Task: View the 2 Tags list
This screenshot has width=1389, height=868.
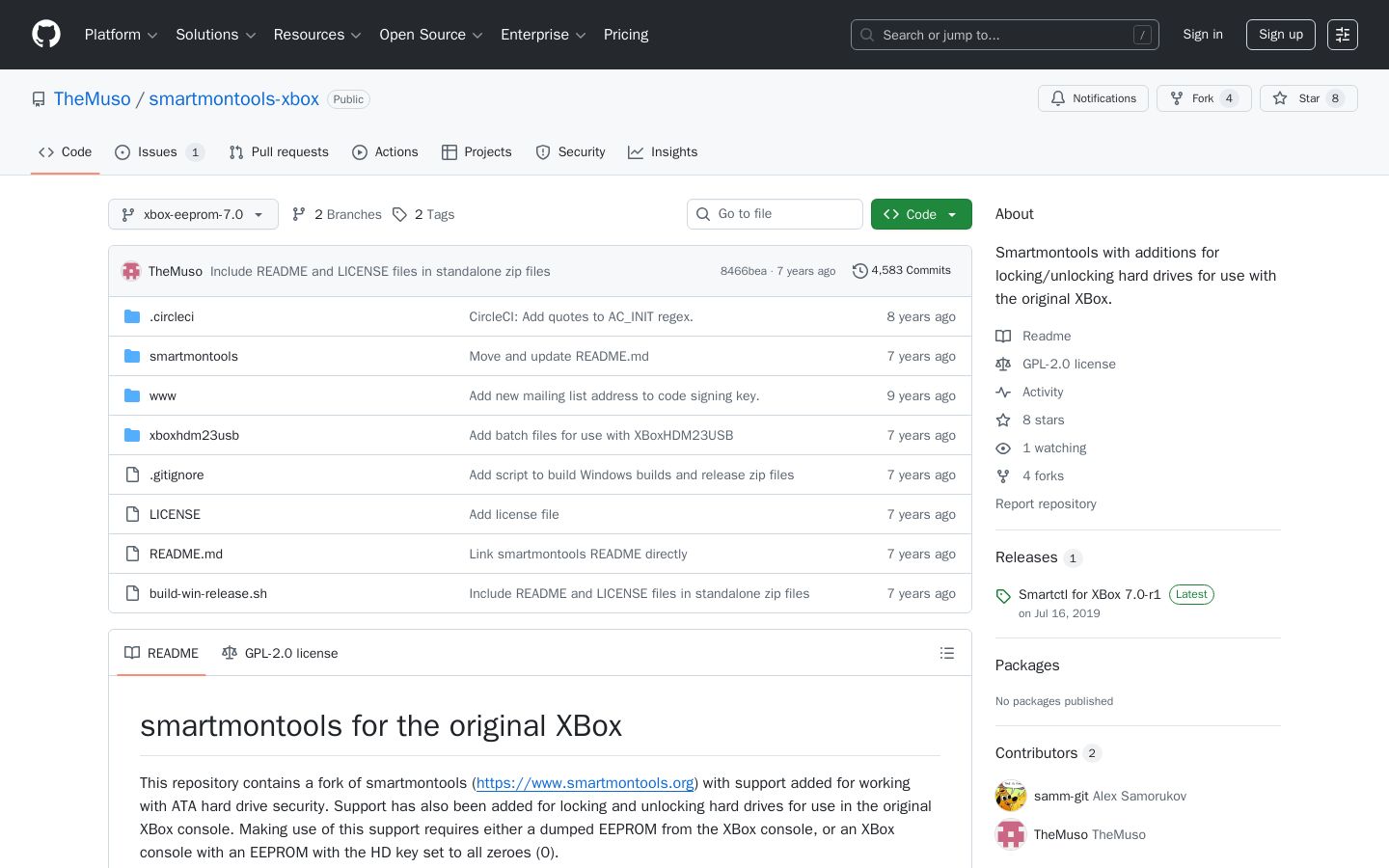Action: (x=423, y=214)
